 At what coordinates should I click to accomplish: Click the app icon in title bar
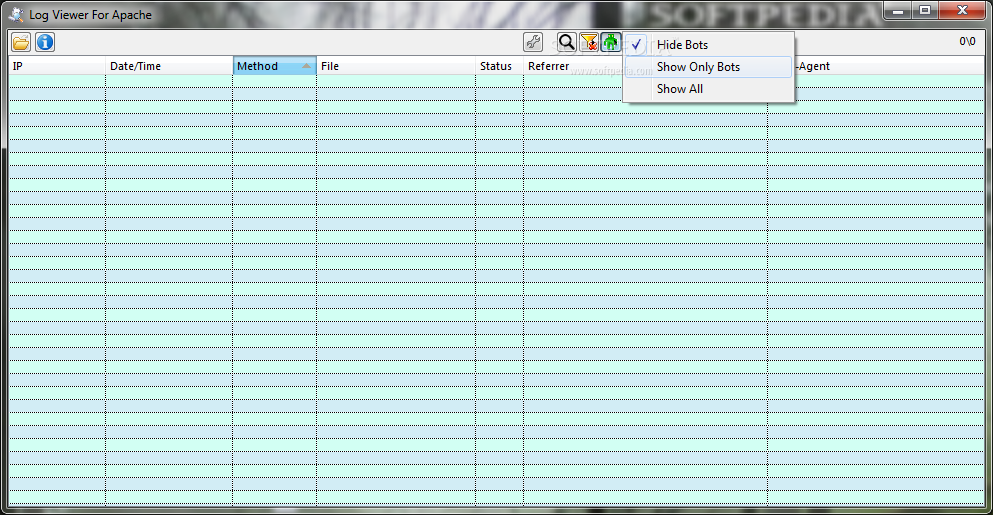(16, 15)
